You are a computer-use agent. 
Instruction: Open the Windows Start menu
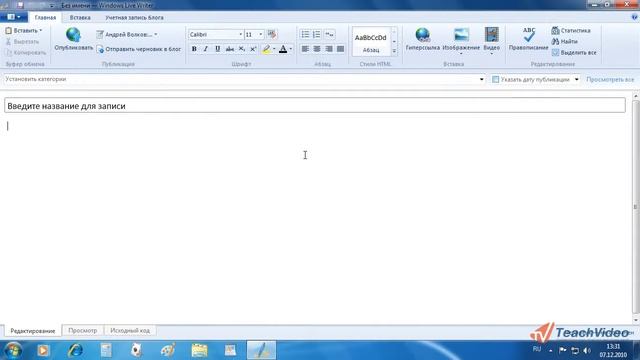13,350
